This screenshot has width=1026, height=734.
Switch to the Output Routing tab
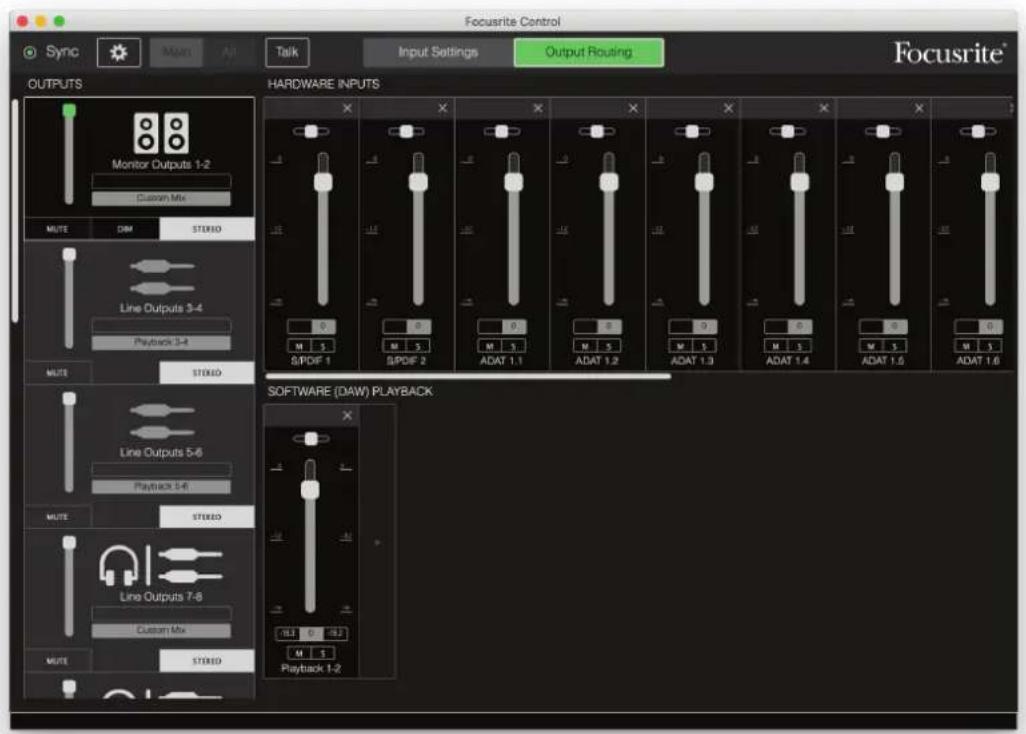(x=589, y=52)
